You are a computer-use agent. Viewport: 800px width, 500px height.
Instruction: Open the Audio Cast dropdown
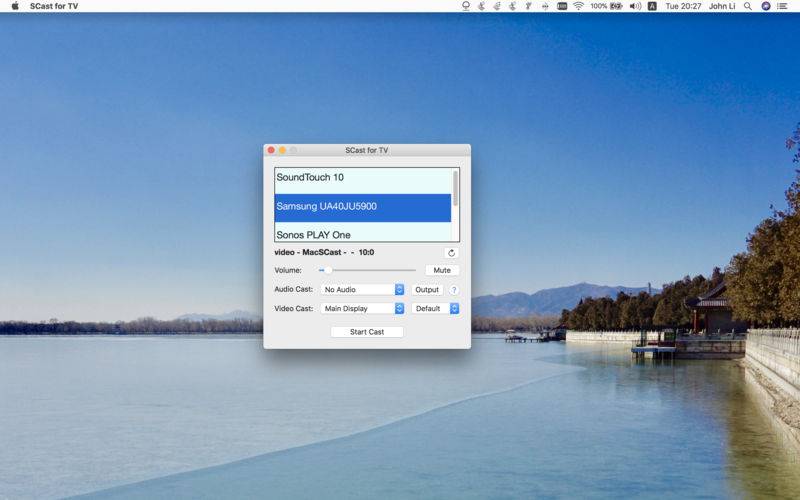click(x=362, y=289)
